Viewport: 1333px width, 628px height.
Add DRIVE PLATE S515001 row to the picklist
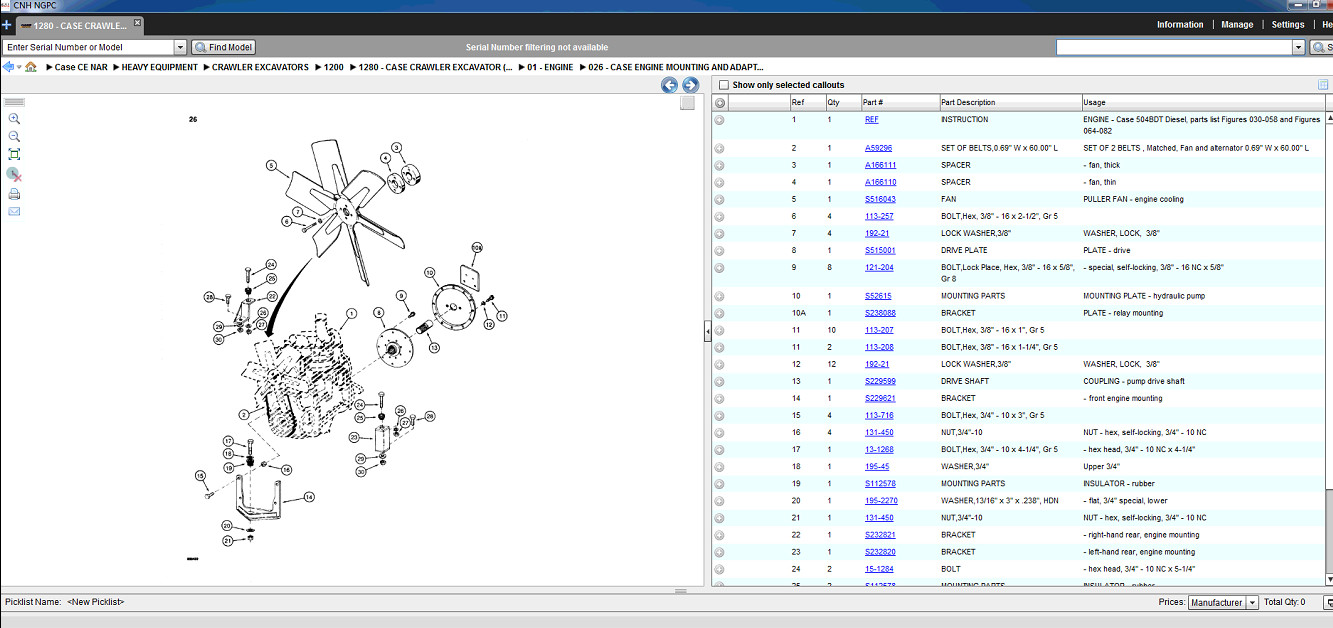(x=719, y=251)
